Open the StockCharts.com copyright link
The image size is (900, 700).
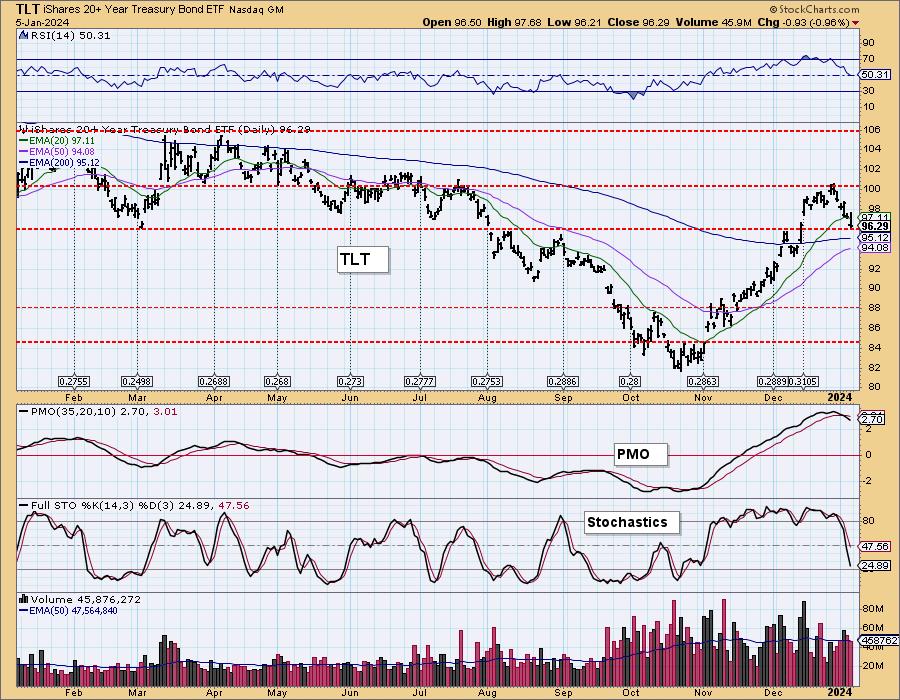click(813, 9)
